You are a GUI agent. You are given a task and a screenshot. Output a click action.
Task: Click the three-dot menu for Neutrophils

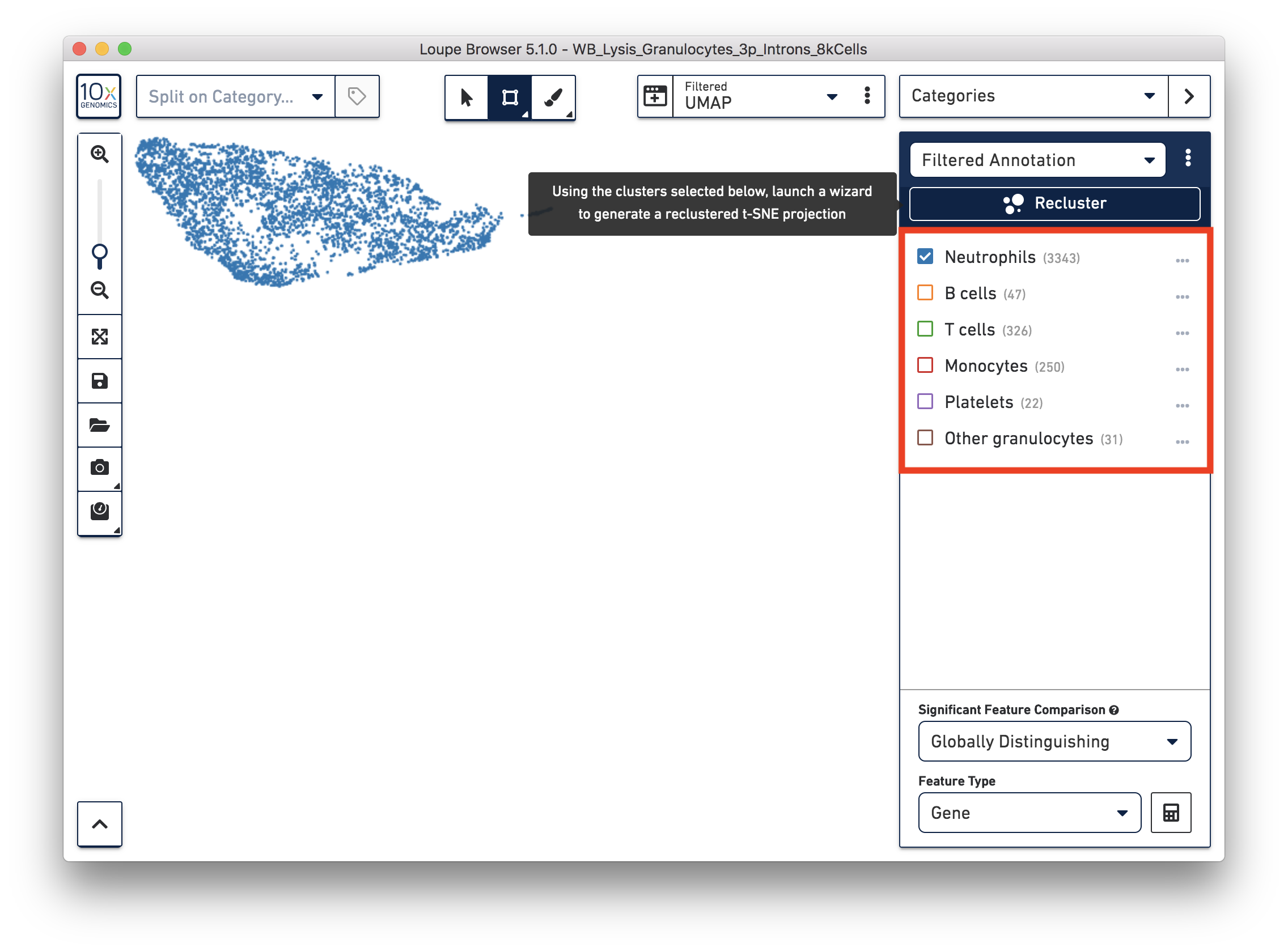point(1183,258)
